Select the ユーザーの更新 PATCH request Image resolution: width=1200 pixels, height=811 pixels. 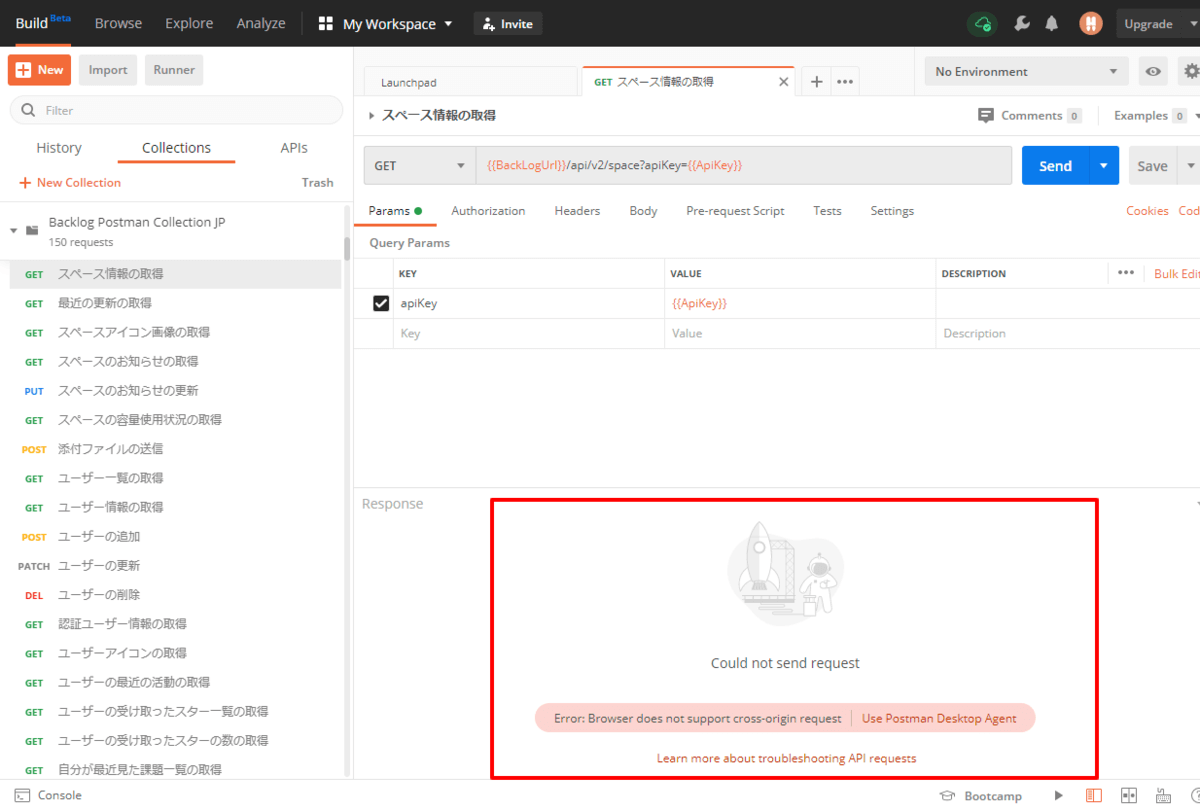click(175, 566)
